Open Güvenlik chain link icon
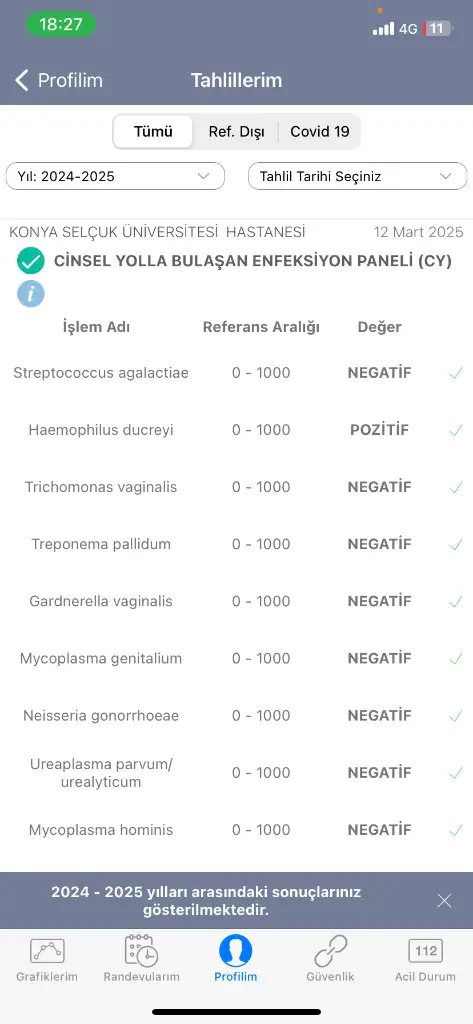The image size is (473, 1024). click(x=331, y=951)
